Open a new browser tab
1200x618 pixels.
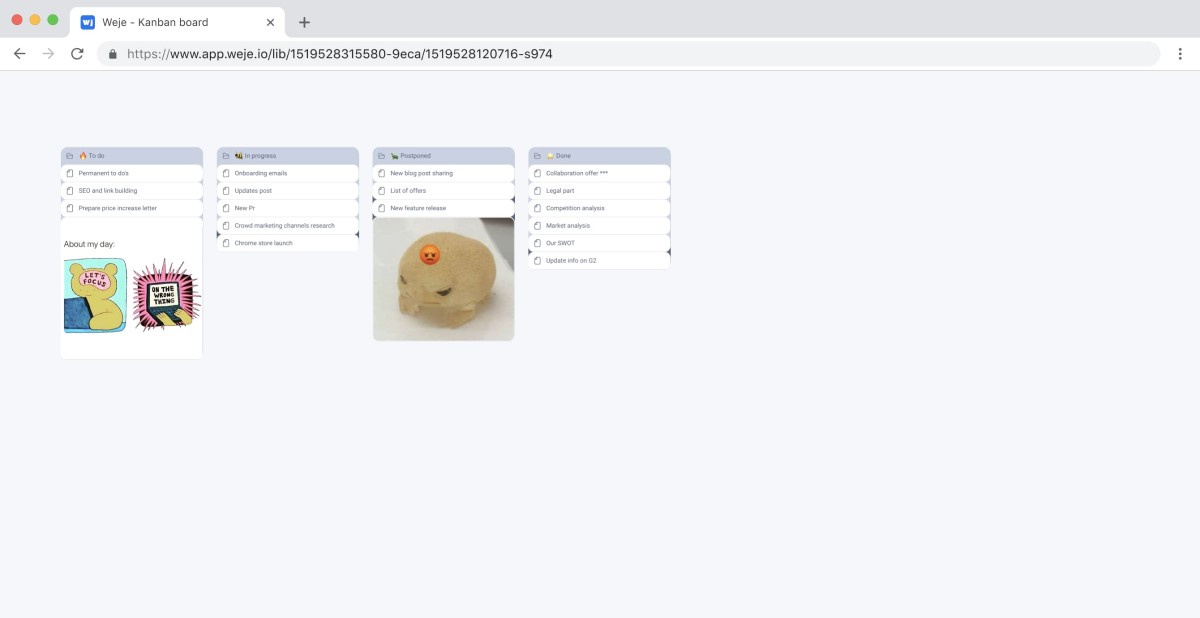click(305, 22)
